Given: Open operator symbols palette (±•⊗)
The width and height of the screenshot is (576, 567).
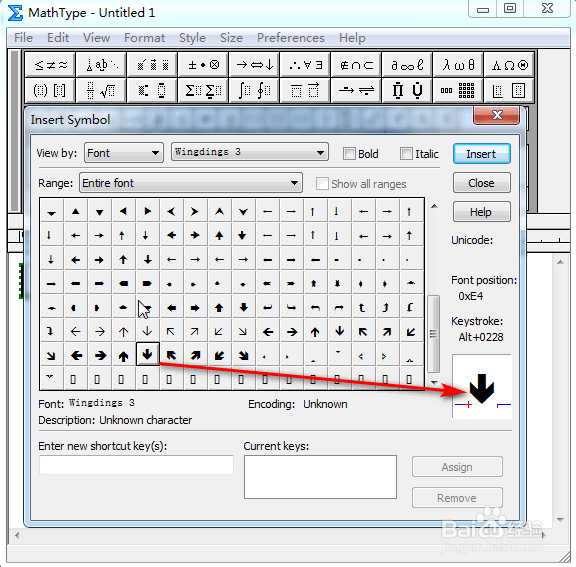Looking at the screenshot, I should pos(203,65).
